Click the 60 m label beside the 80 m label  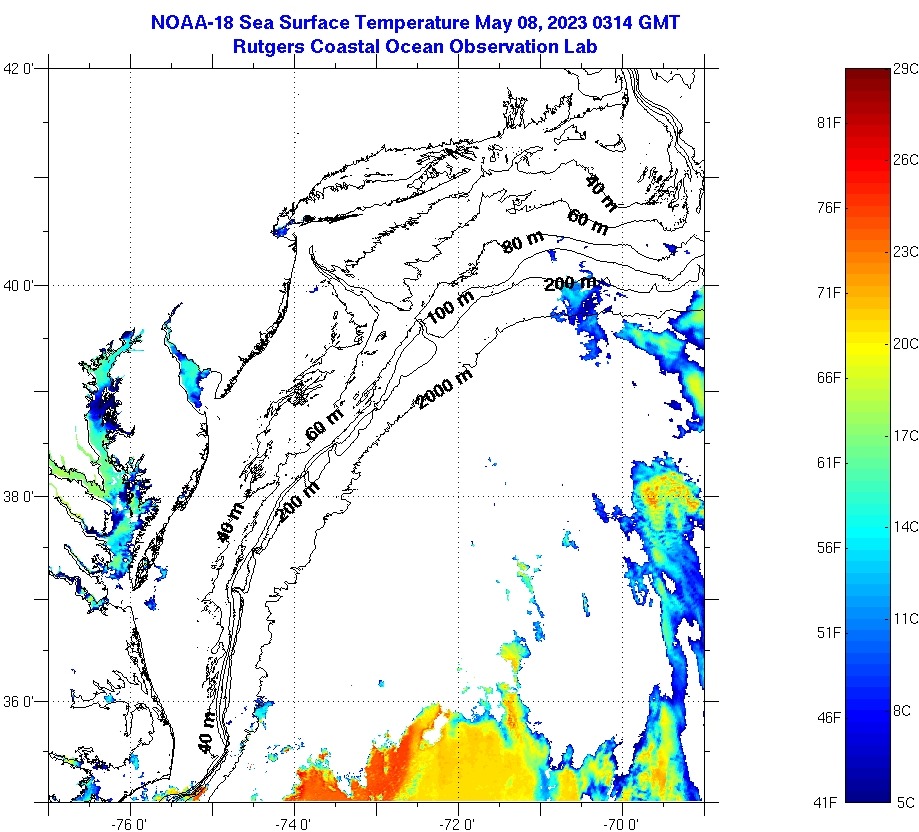(587, 221)
